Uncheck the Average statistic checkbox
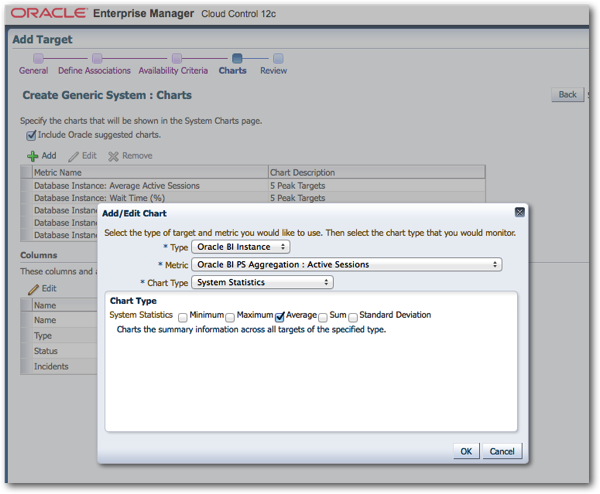This screenshot has width=600, height=494. [280, 316]
